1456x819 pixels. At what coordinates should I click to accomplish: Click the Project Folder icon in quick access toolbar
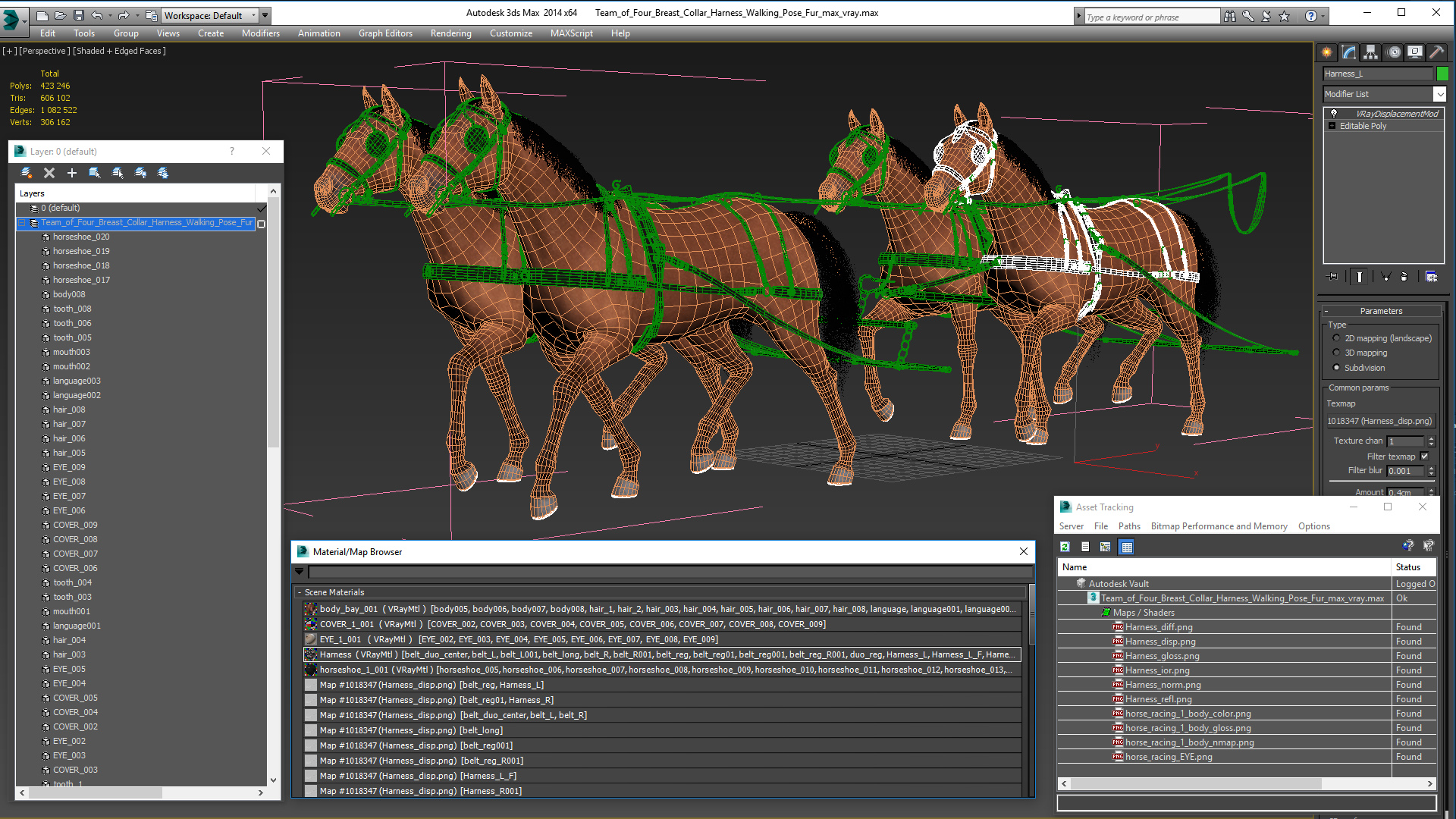point(152,15)
